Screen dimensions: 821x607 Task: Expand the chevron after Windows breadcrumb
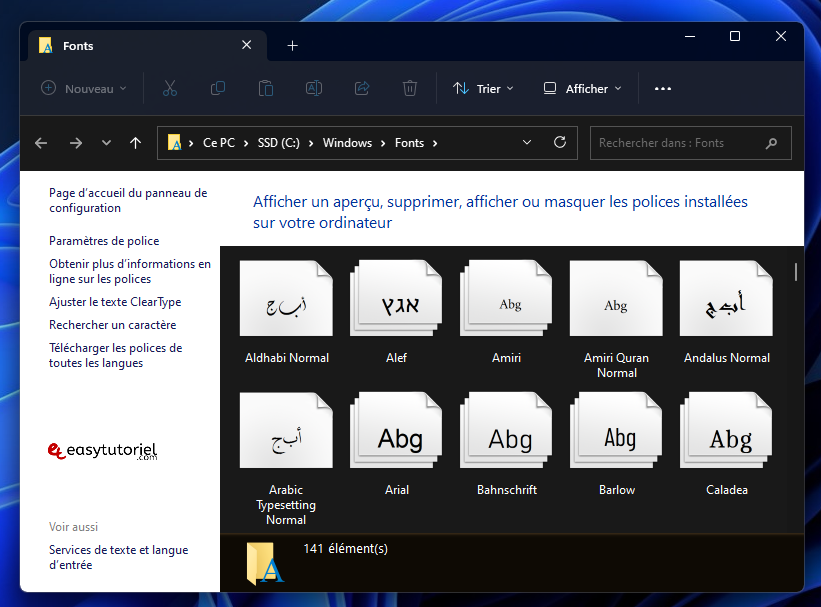click(383, 144)
